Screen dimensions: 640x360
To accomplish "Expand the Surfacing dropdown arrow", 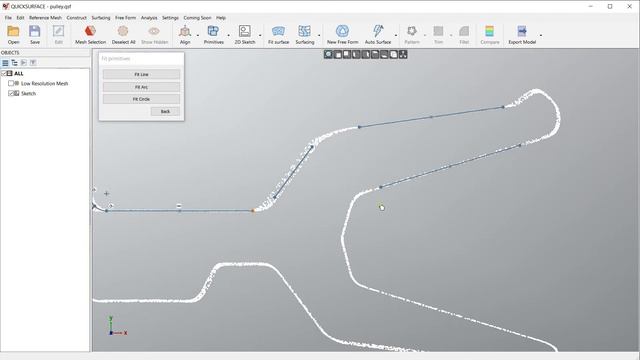I will (319, 36).
